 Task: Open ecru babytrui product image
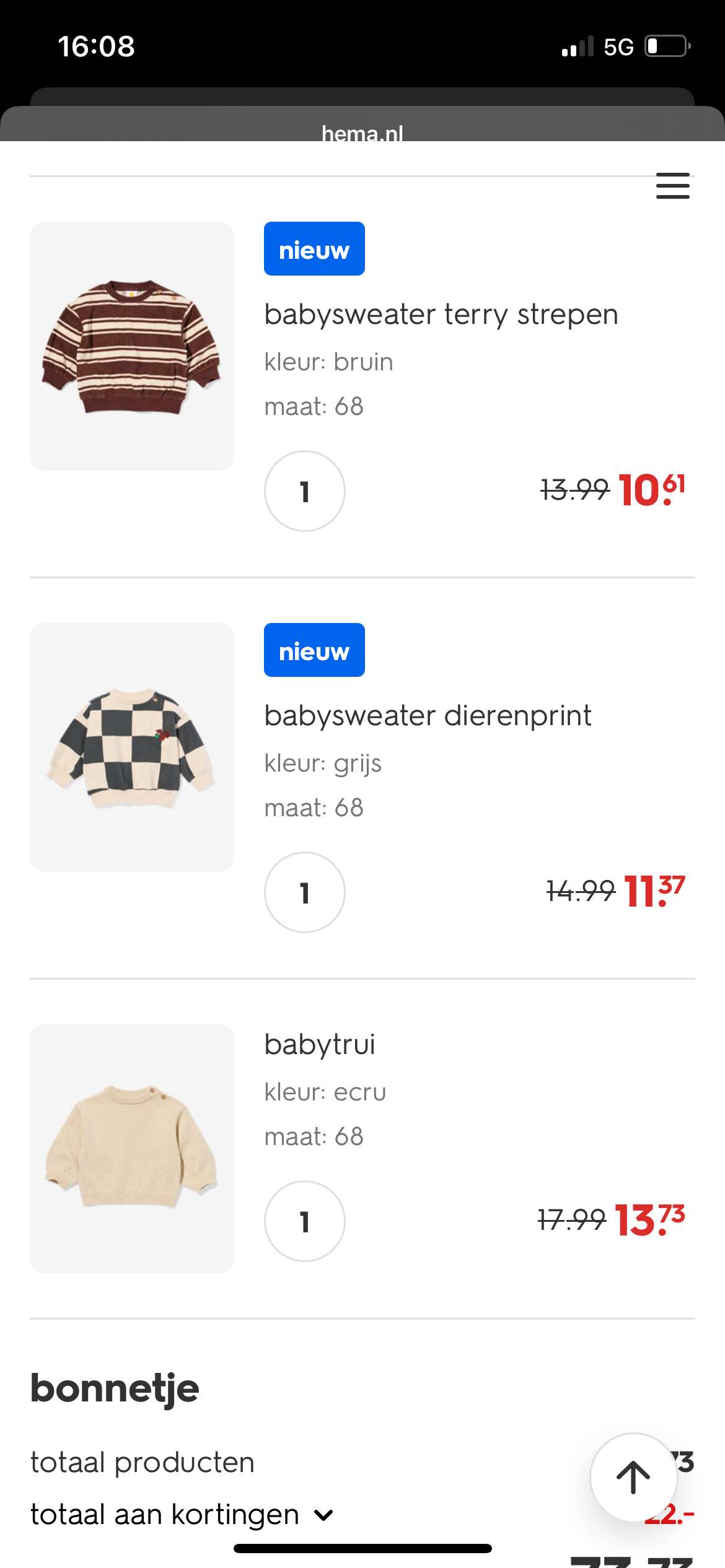pyautogui.click(x=132, y=1149)
